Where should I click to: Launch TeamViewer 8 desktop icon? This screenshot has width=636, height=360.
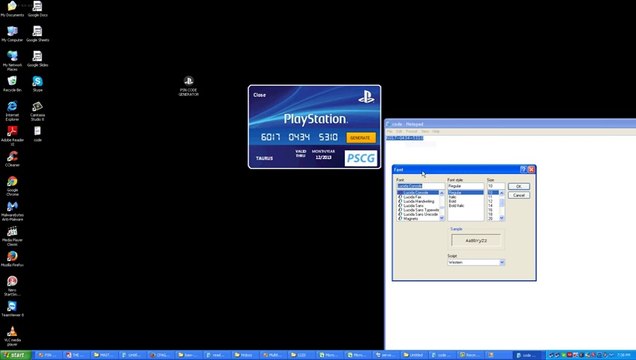click(12, 309)
